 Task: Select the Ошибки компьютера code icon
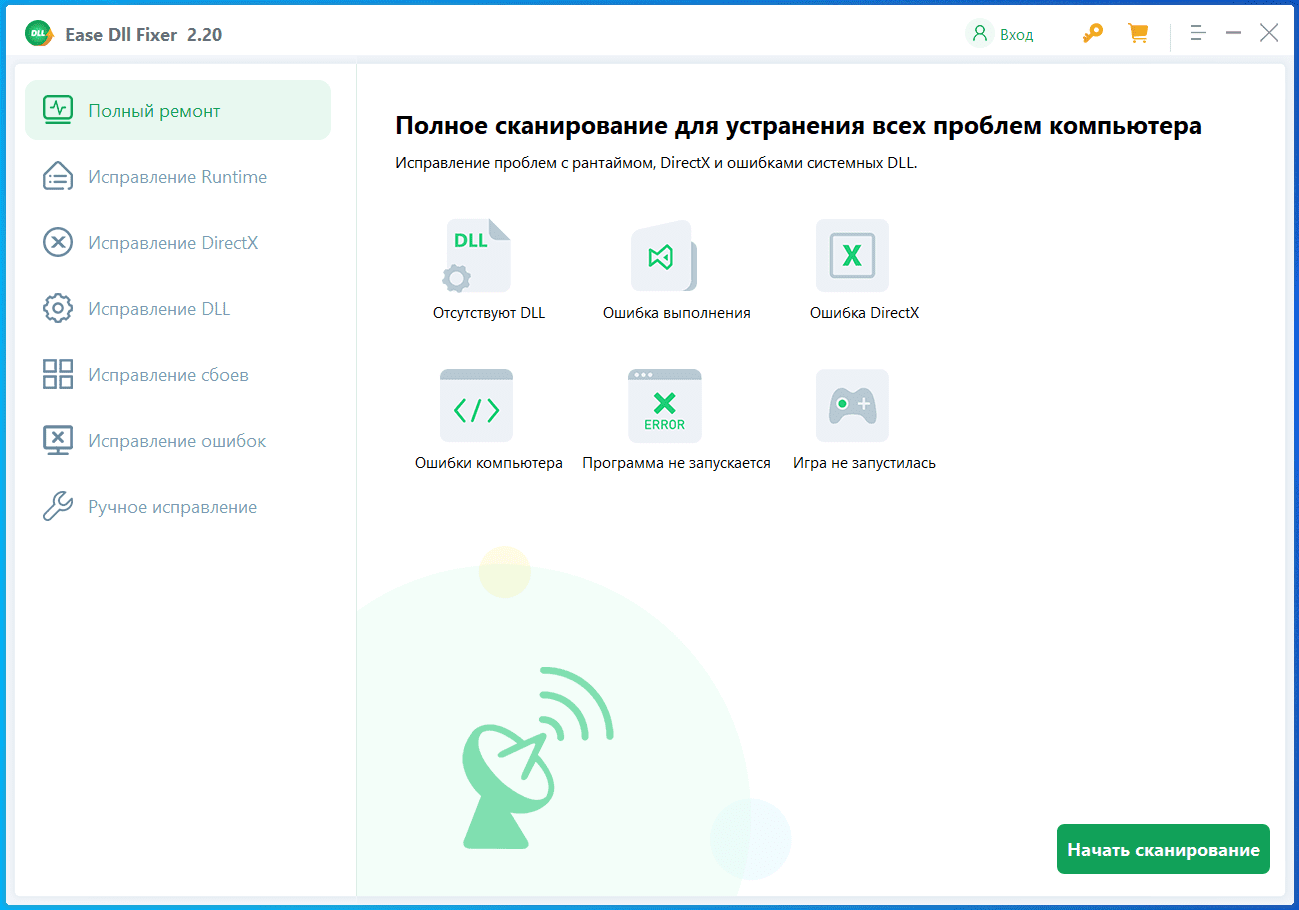[477, 406]
